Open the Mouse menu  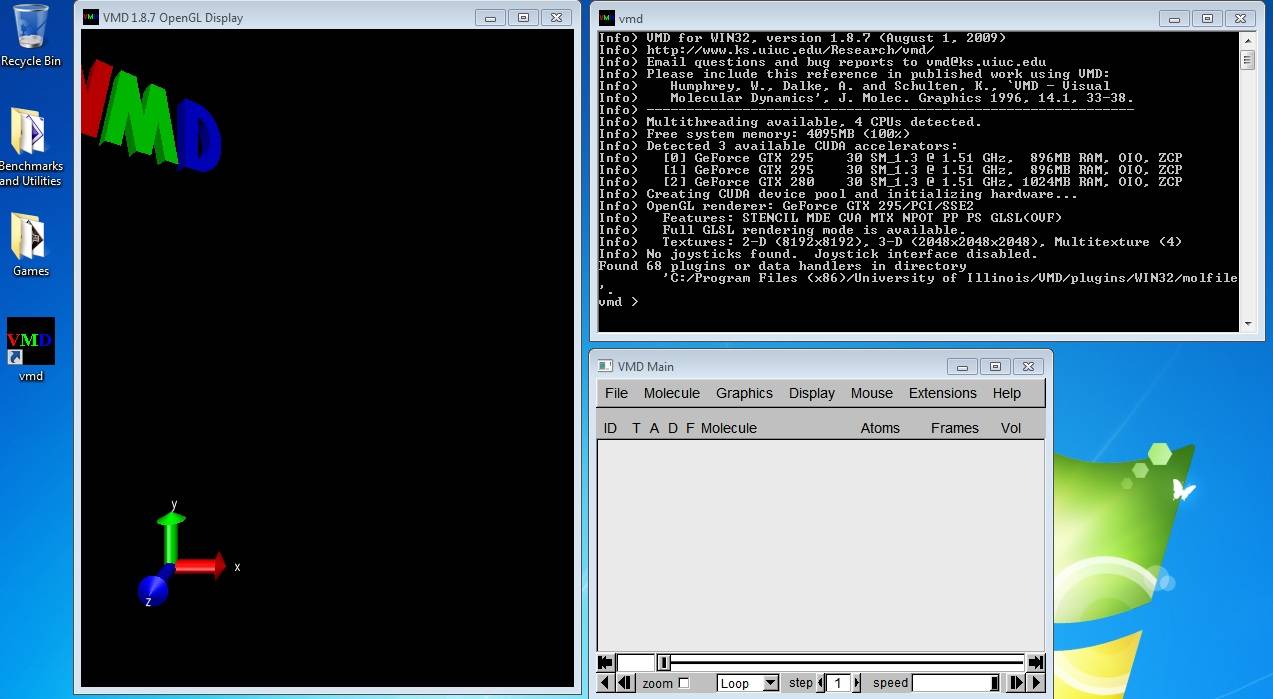(x=872, y=393)
